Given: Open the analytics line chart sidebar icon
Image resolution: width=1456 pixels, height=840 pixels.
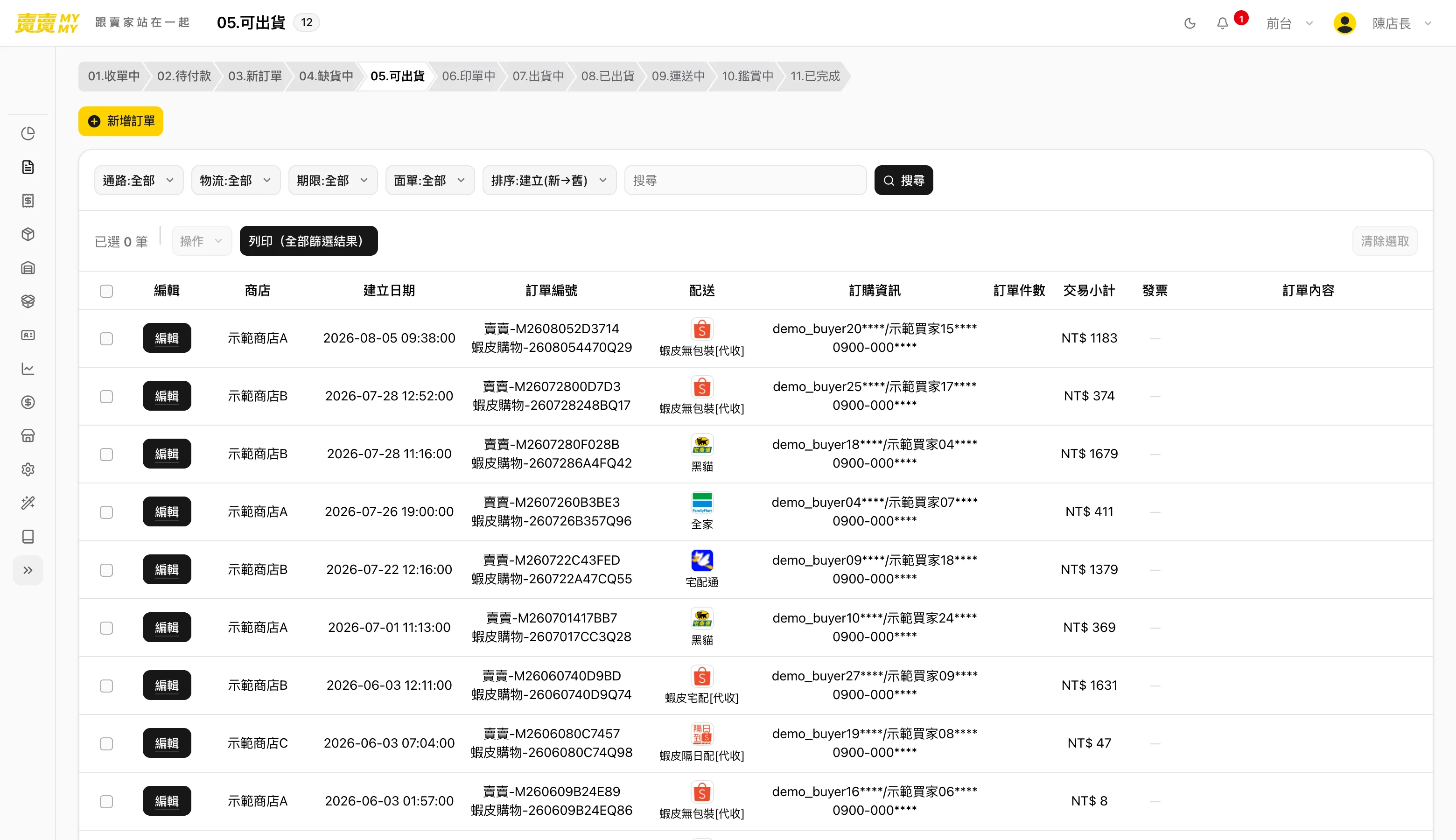Looking at the screenshot, I should [28, 369].
